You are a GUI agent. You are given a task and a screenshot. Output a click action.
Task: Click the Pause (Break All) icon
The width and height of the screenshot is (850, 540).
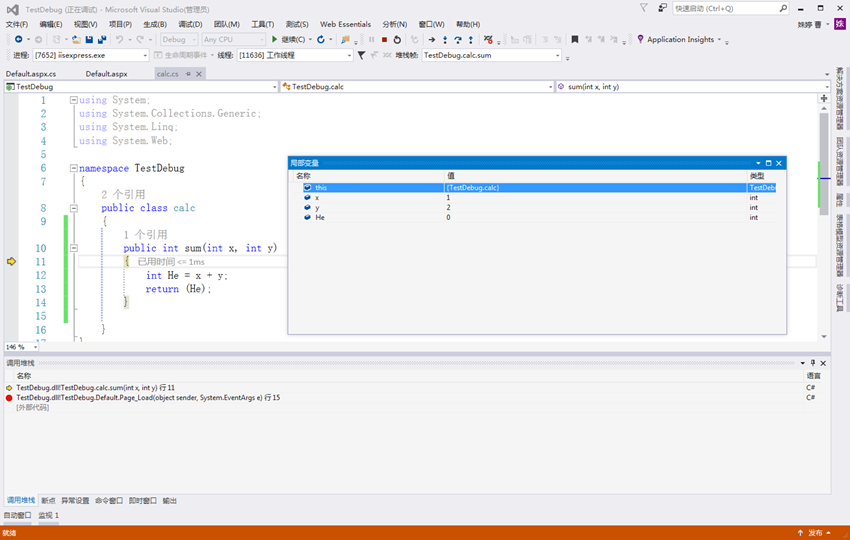[x=371, y=40]
